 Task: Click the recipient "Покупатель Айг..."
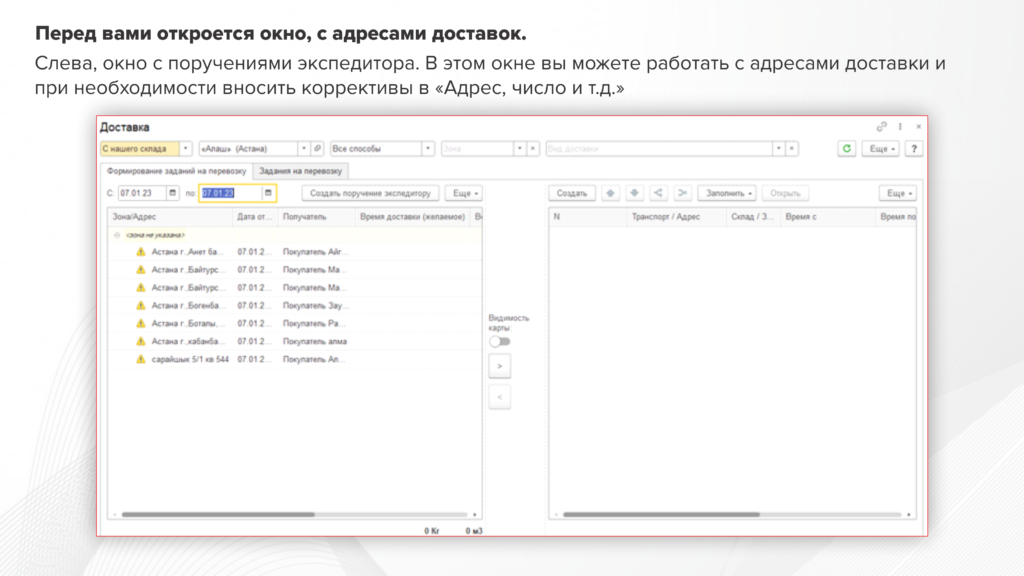315,251
